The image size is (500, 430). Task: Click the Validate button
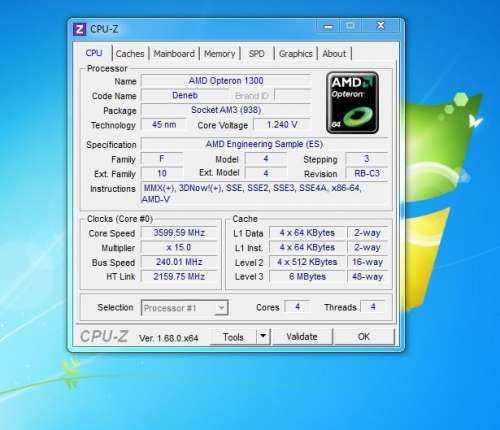click(x=302, y=337)
